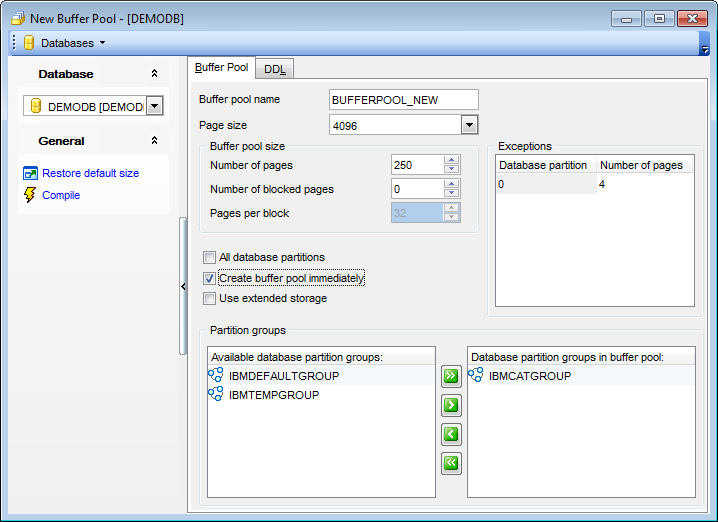Click Available database partition groups header
The height and width of the screenshot is (522, 718).
click(321, 357)
